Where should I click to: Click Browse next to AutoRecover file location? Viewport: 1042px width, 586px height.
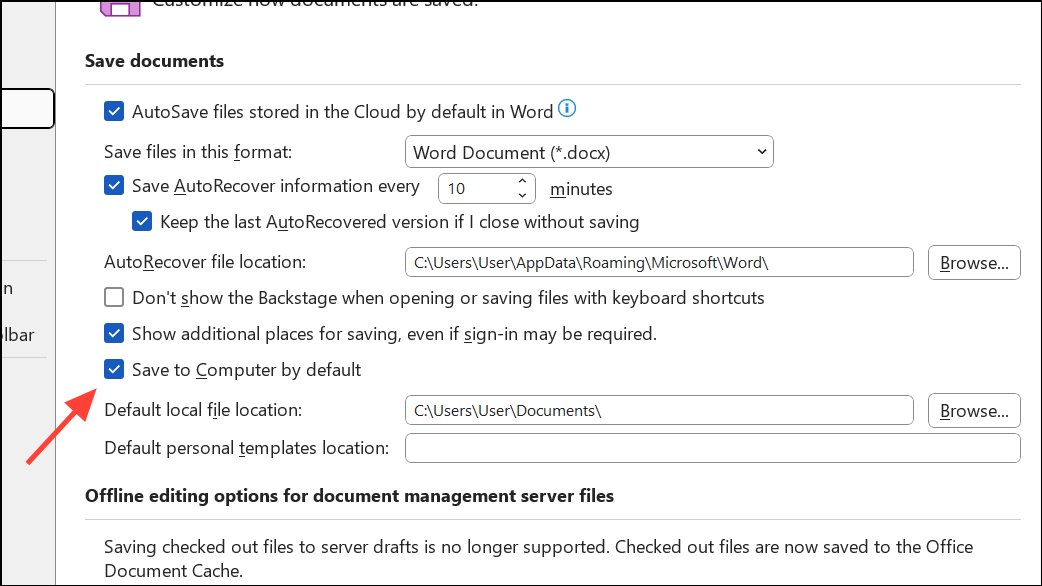tap(973, 262)
